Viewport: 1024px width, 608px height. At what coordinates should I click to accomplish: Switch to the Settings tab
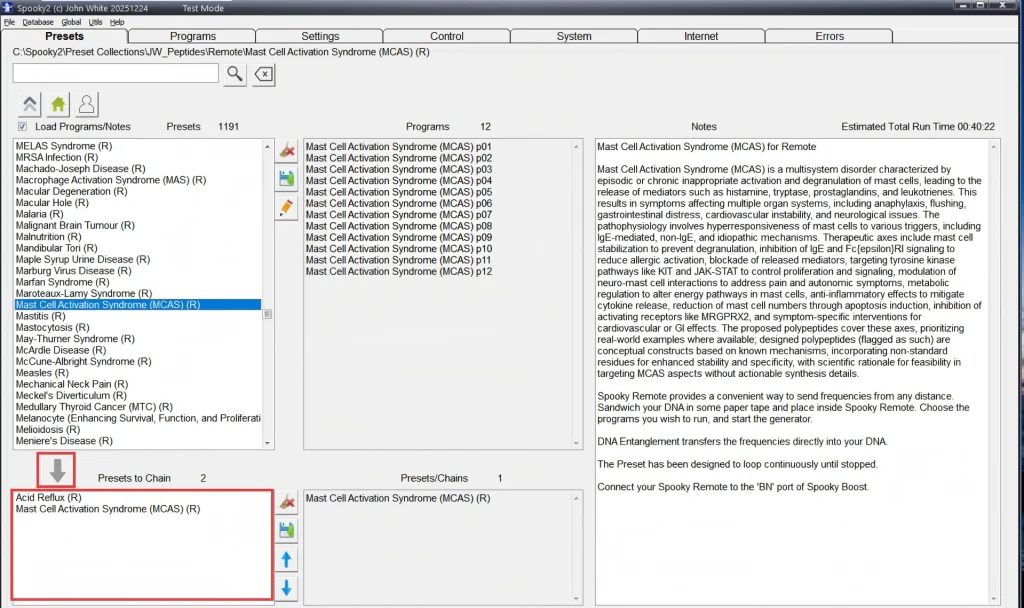[320, 36]
